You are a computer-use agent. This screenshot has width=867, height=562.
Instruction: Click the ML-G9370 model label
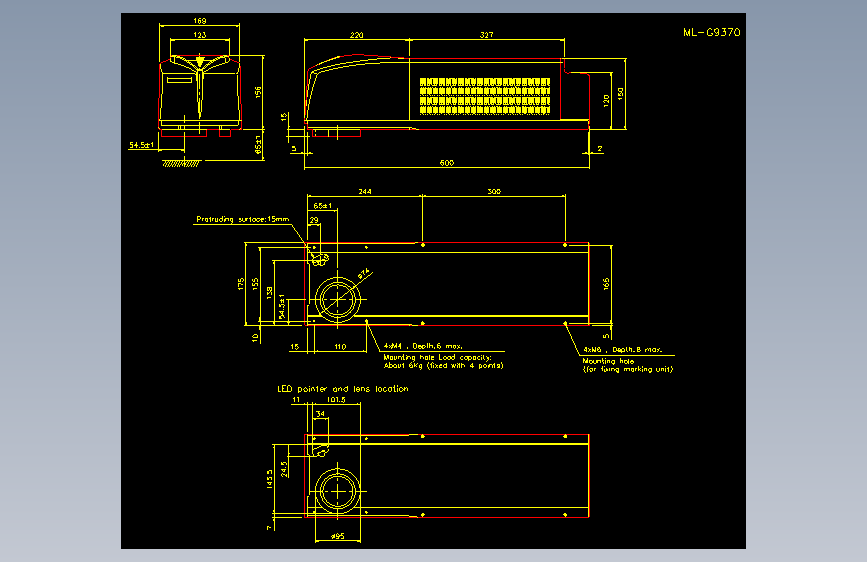point(712,32)
